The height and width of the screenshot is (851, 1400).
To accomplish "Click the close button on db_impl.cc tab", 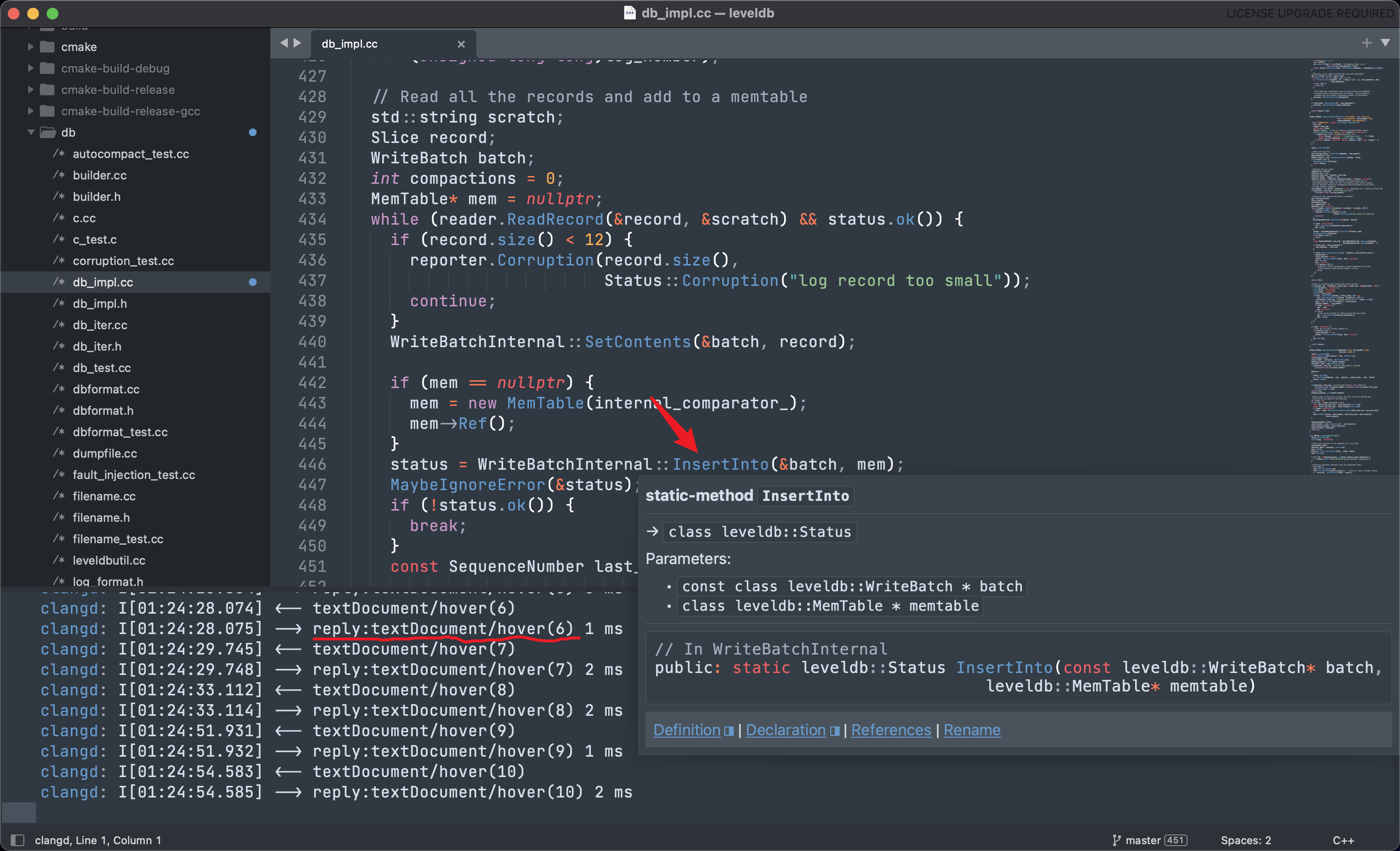I will pos(460,44).
